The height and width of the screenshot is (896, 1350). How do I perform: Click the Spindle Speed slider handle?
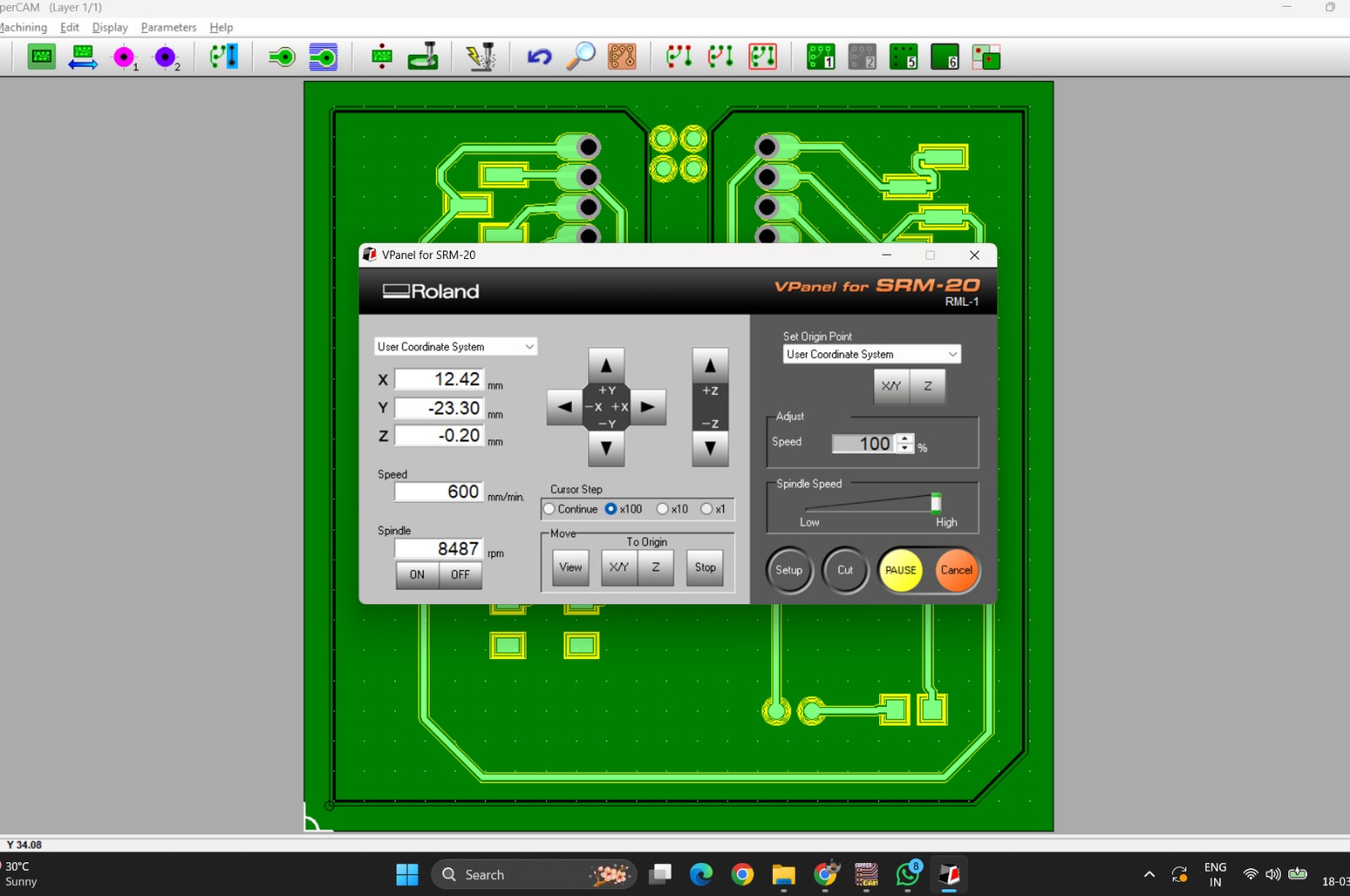tap(936, 503)
